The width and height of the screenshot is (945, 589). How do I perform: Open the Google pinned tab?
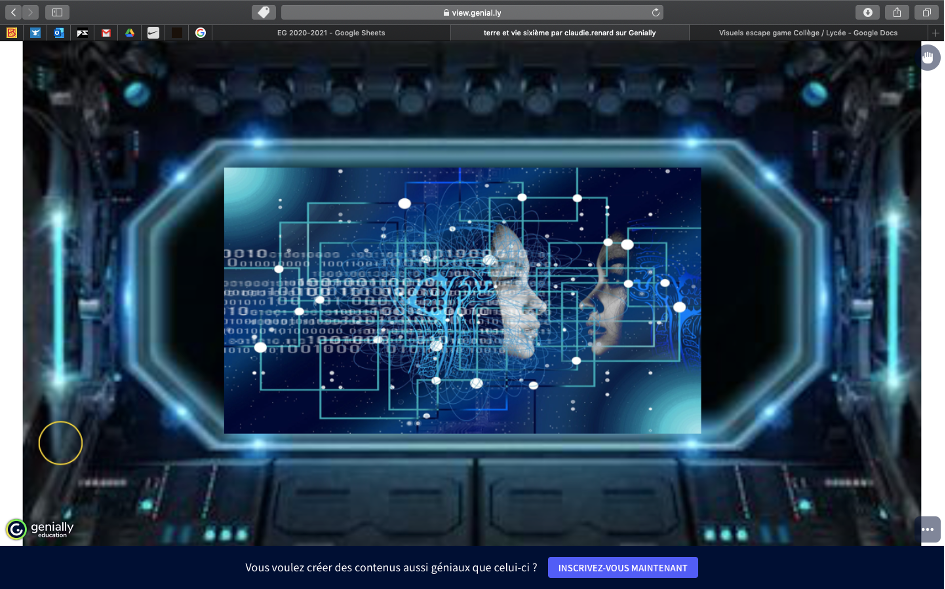201,33
